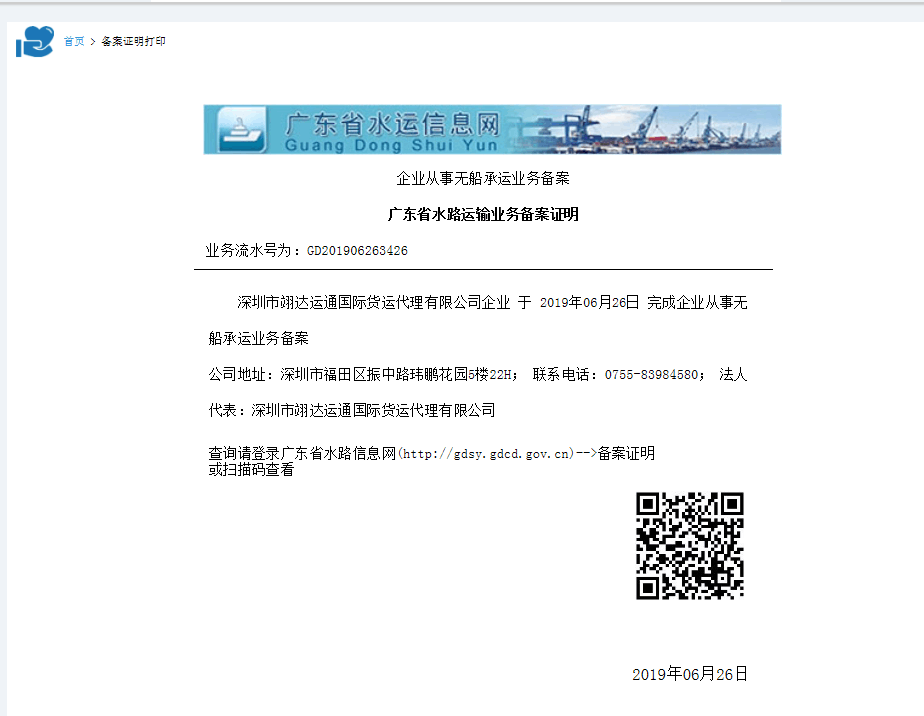
Task: Go to 首页 in the breadcrumb
Action: 74,42
